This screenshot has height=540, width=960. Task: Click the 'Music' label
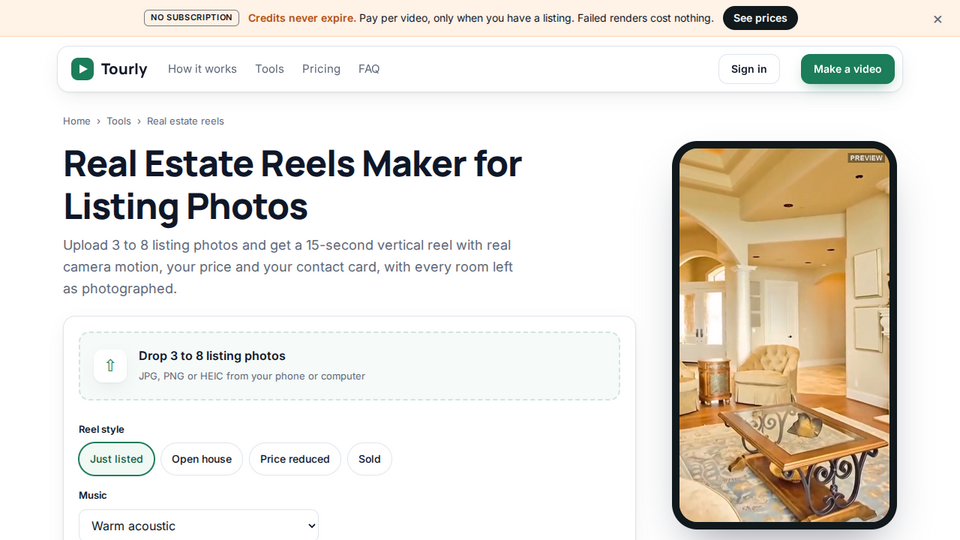point(92,495)
